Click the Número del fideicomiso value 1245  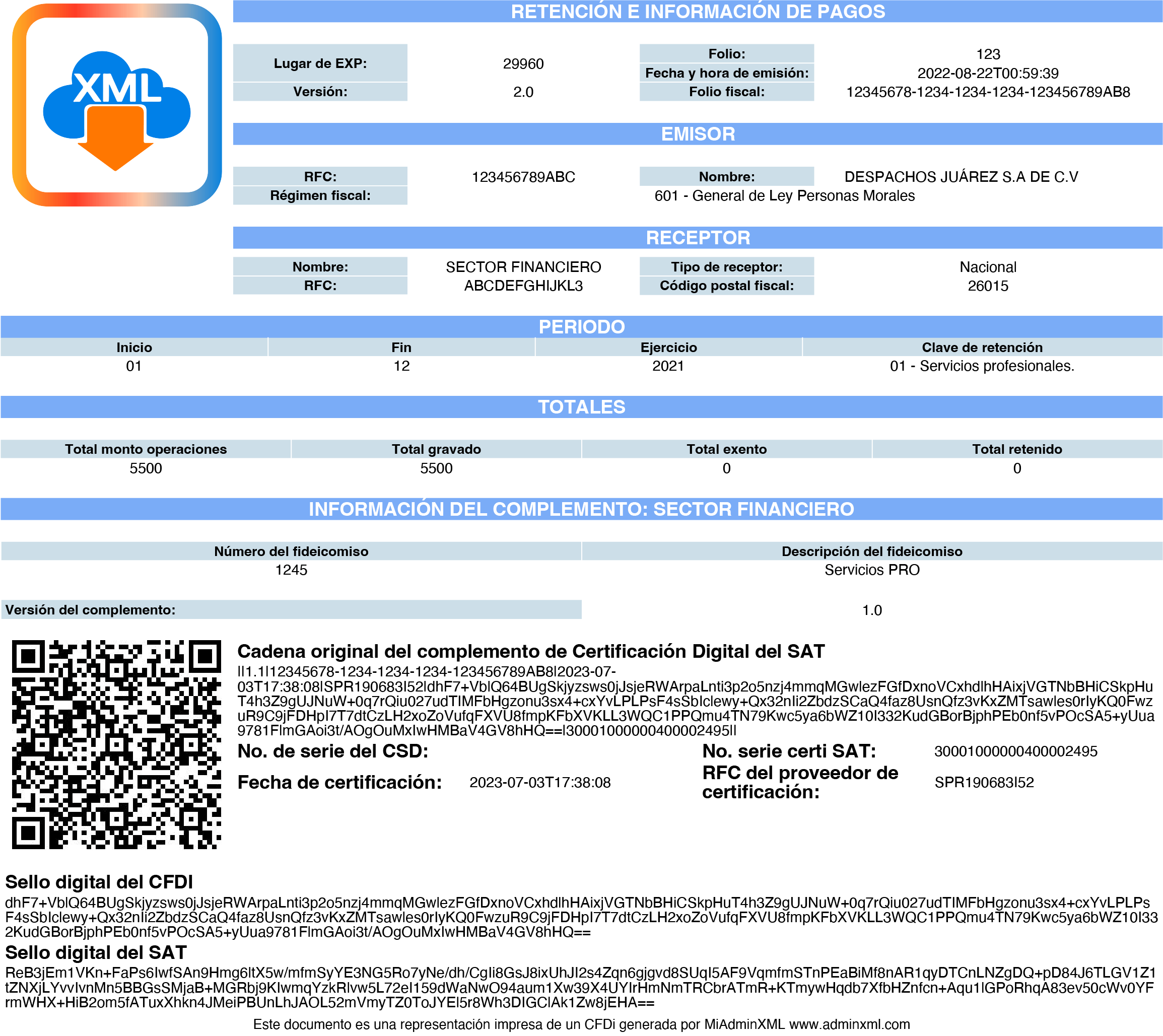click(291, 570)
